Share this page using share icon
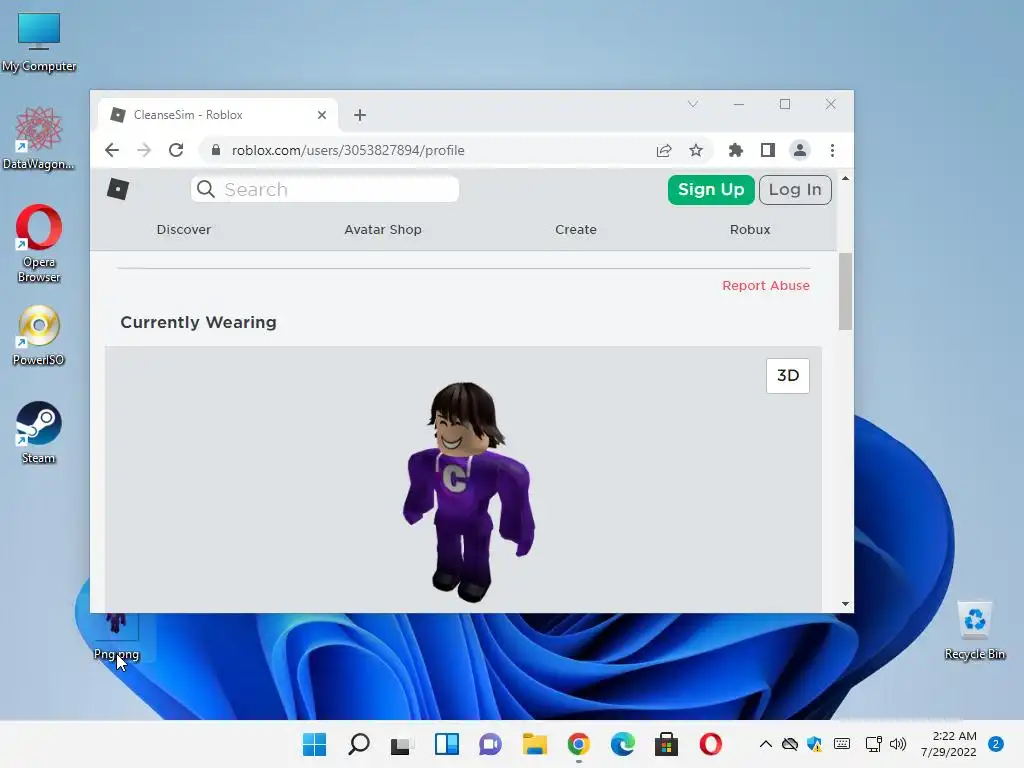 click(x=664, y=151)
